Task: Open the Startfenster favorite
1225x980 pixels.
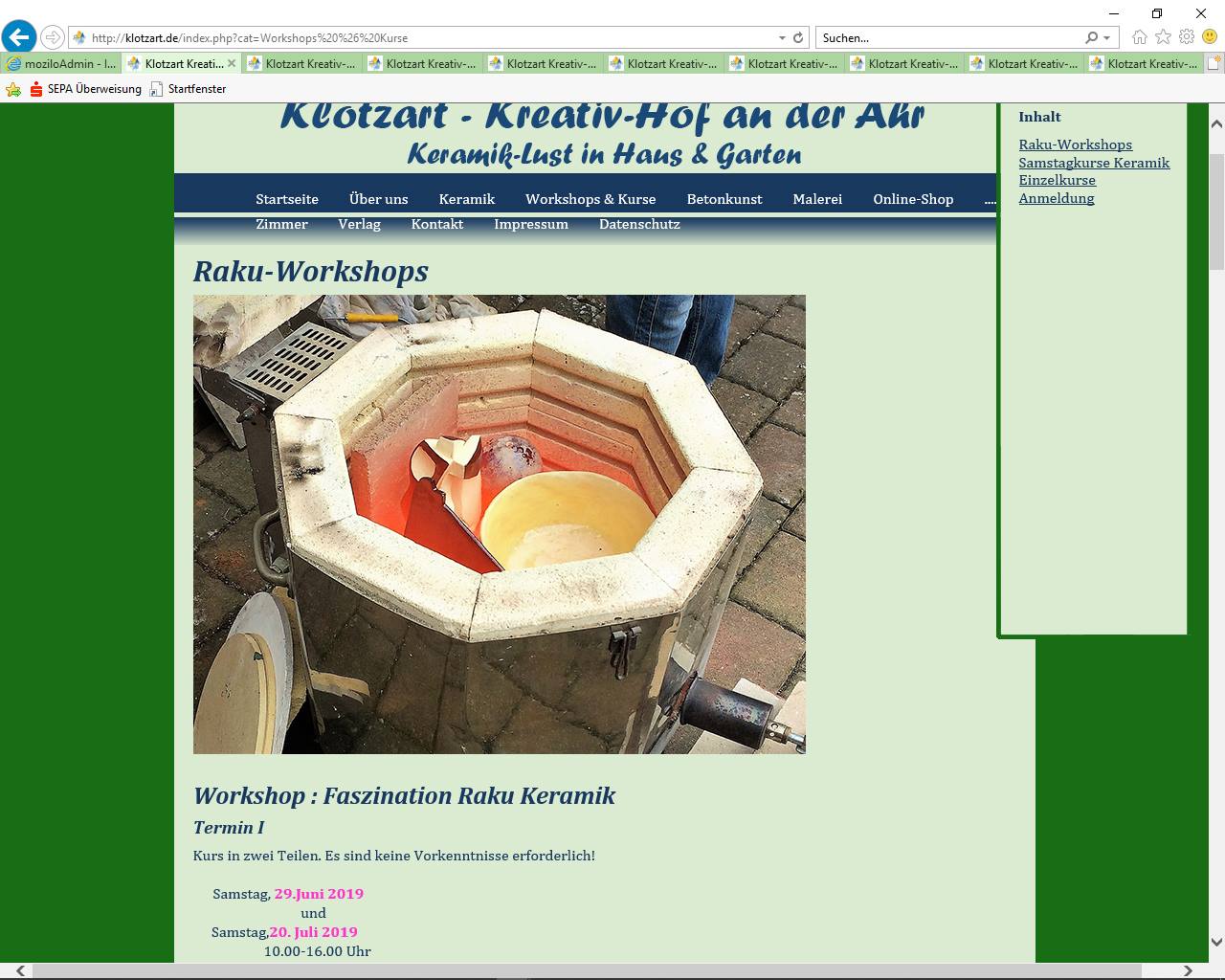Action: 189,89
